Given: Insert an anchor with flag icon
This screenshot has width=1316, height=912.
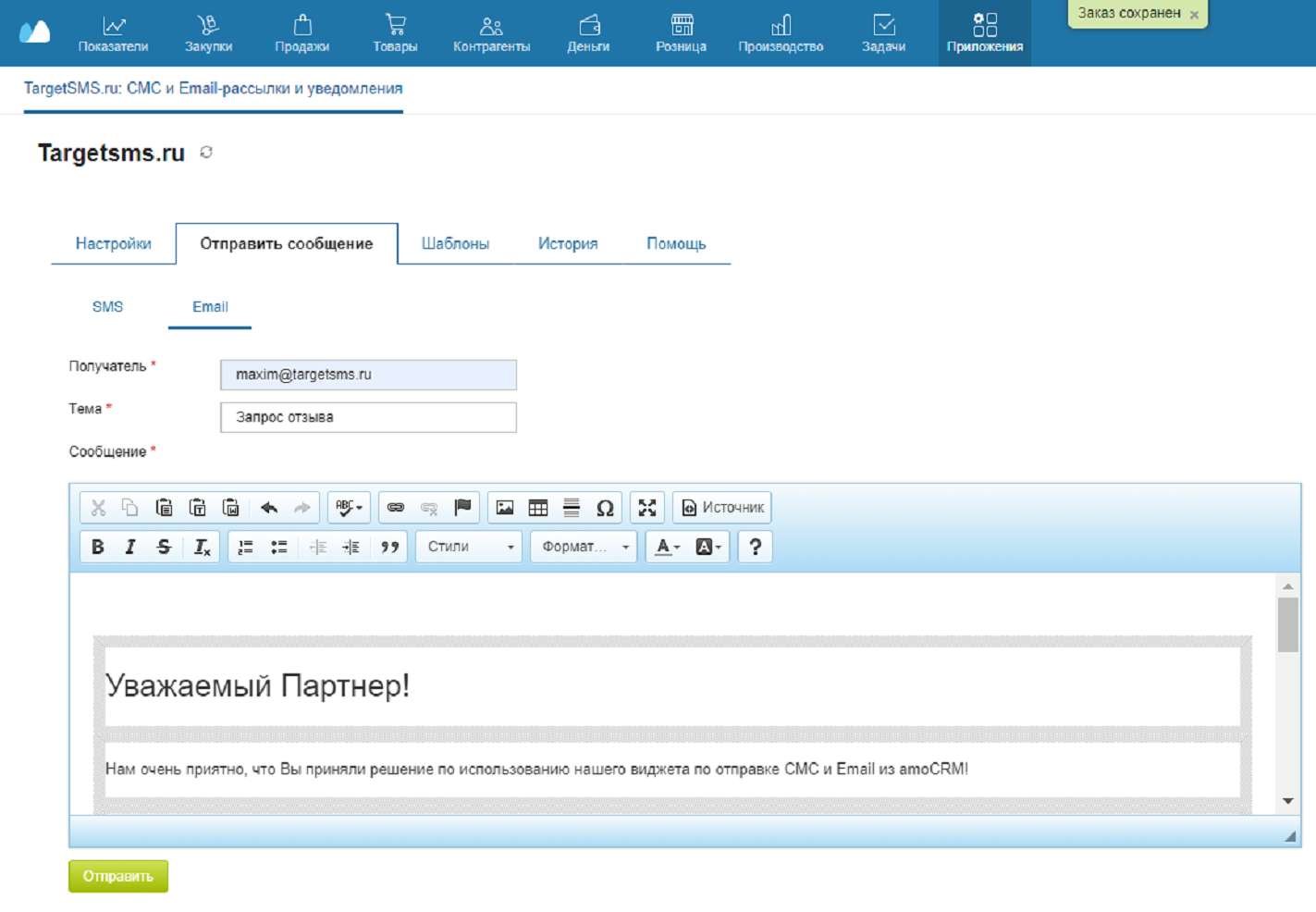Looking at the screenshot, I should click(x=462, y=508).
